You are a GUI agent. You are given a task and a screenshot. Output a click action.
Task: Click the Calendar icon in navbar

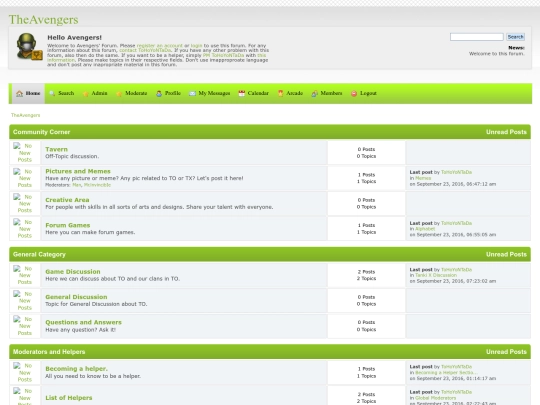click(x=241, y=93)
